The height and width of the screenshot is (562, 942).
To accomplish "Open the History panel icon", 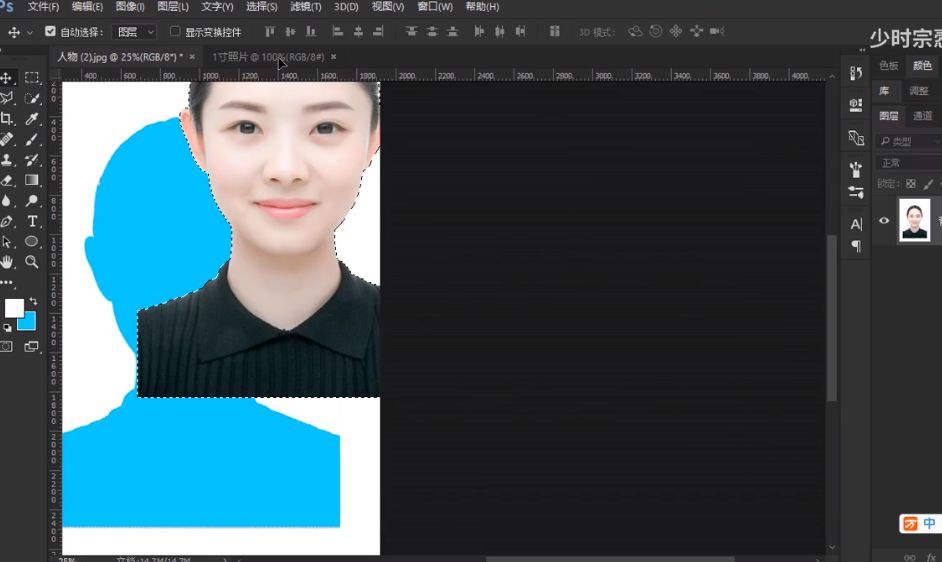I will (856, 73).
